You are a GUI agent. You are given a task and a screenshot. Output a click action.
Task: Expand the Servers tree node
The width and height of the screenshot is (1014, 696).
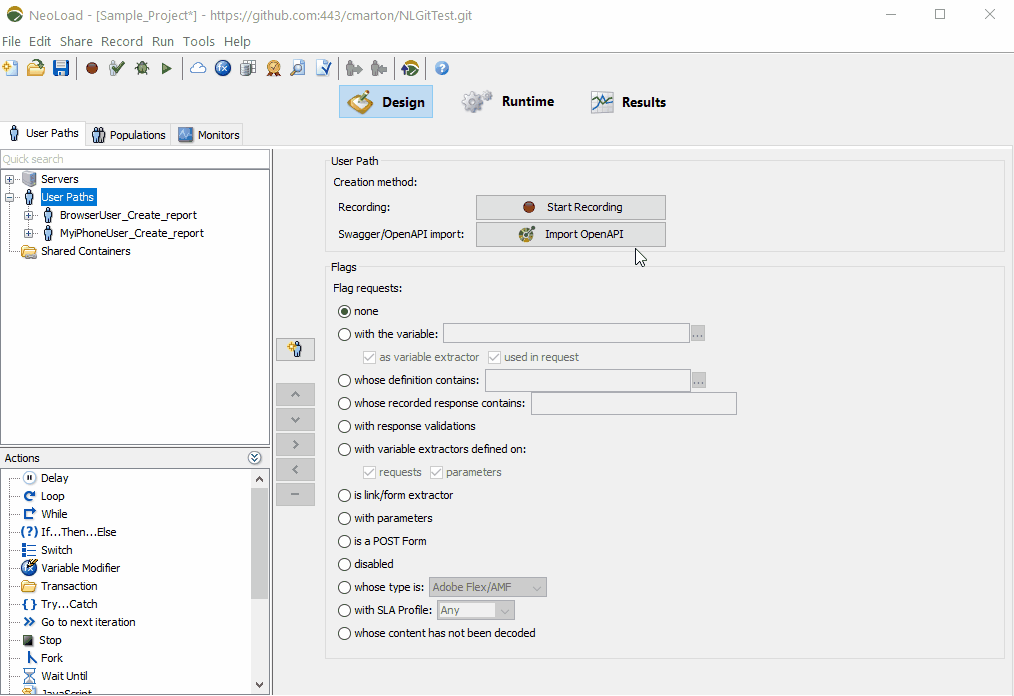(9, 179)
